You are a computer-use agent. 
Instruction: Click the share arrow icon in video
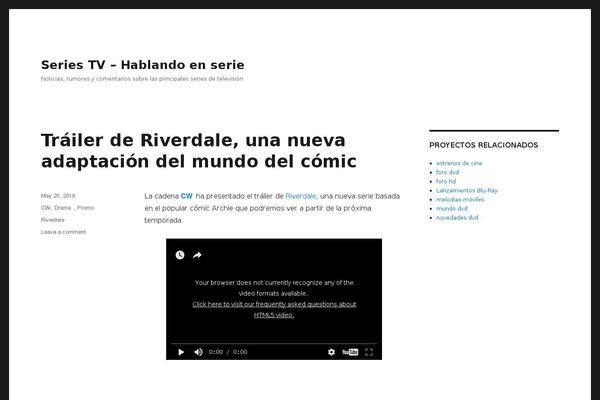pos(197,255)
